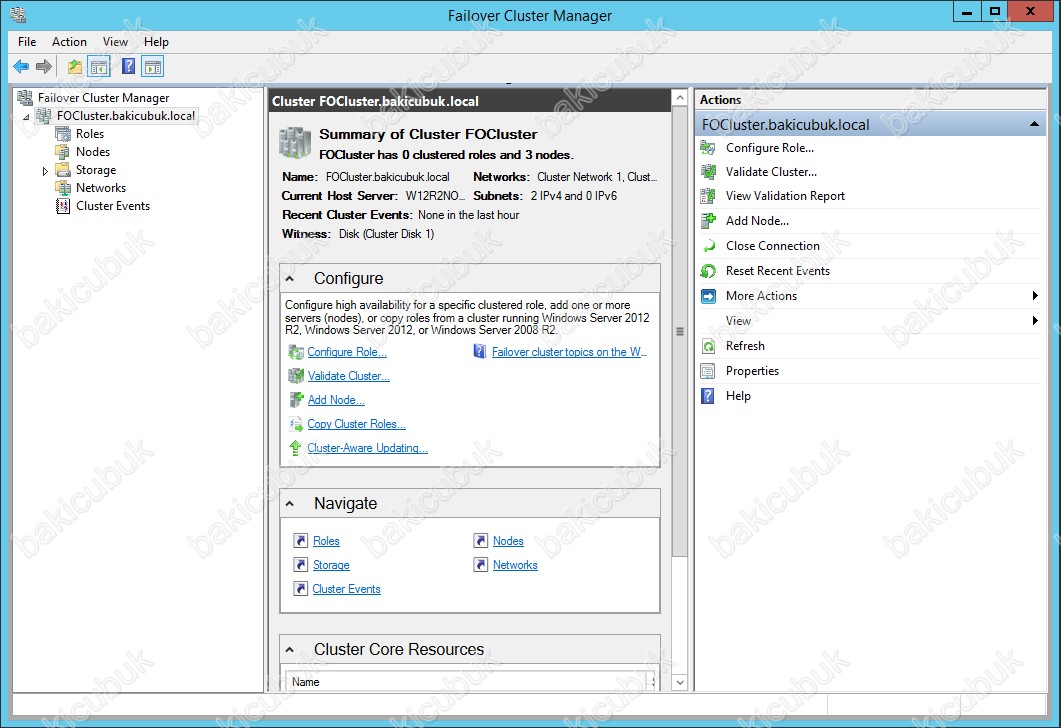The height and width of the screenshot is (728, 1061).
Task: Click the Failover Cluster Manager title bar icon
Action: 18,14
